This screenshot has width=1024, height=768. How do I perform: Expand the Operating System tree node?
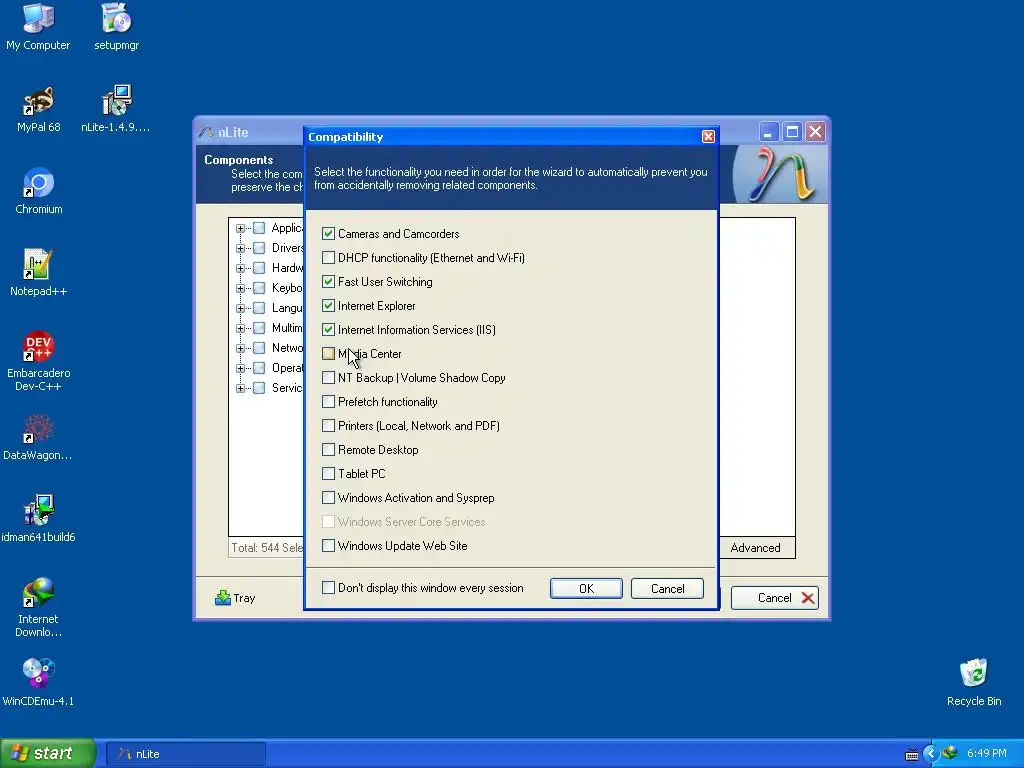pyautogui.click(x=240, y=368)
